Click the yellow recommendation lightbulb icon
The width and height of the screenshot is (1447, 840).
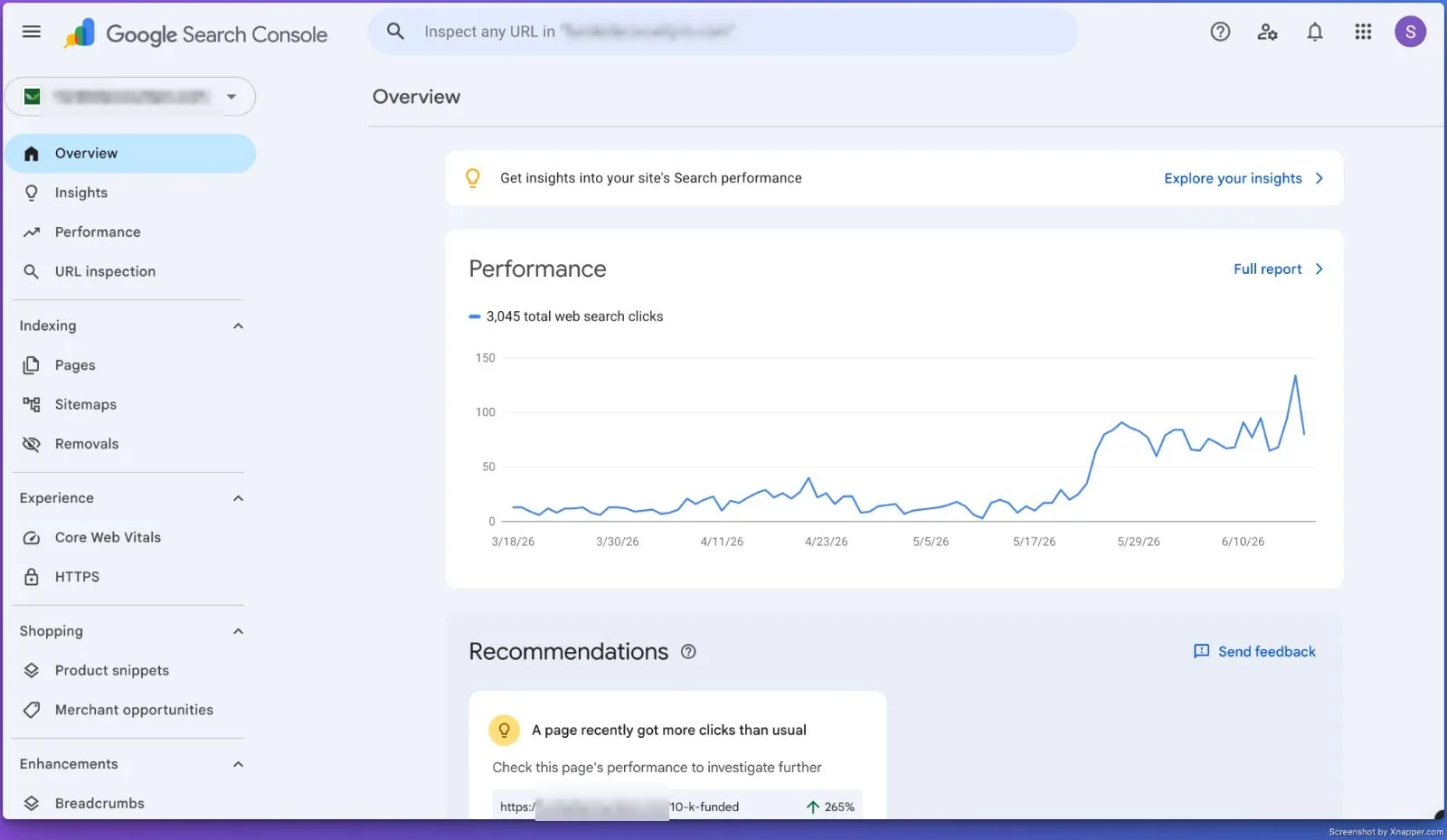click(x=504, y=730)
